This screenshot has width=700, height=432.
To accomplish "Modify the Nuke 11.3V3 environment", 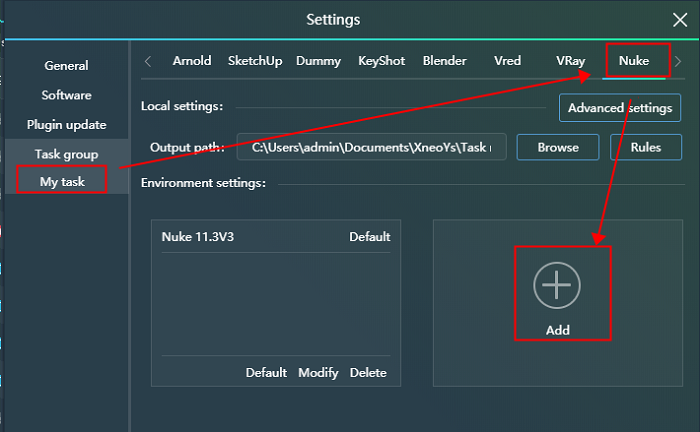I will pyautogui.click(x=318, y=373).
